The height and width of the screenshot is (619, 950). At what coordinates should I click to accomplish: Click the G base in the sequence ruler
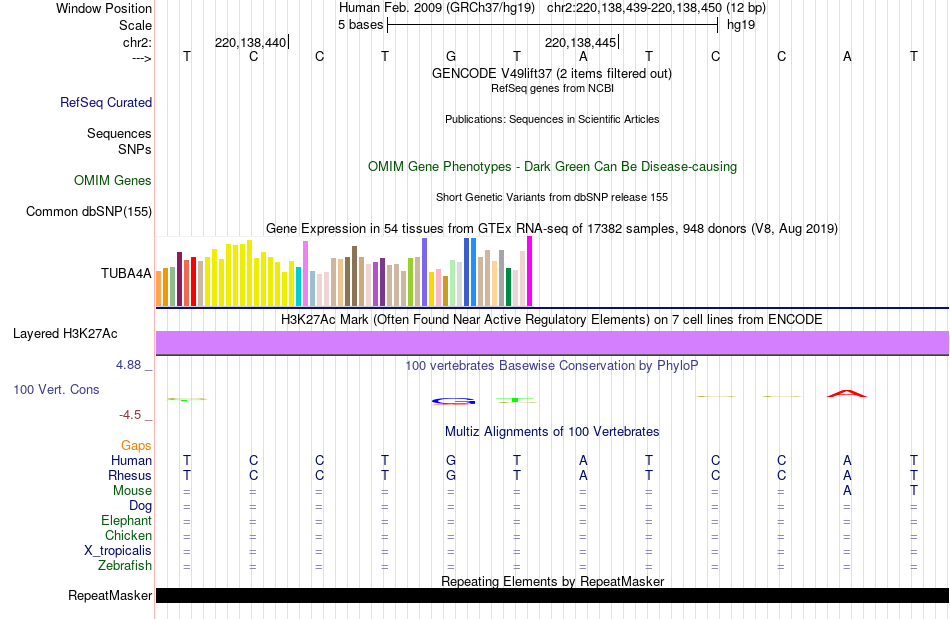[x=451, y=56]
